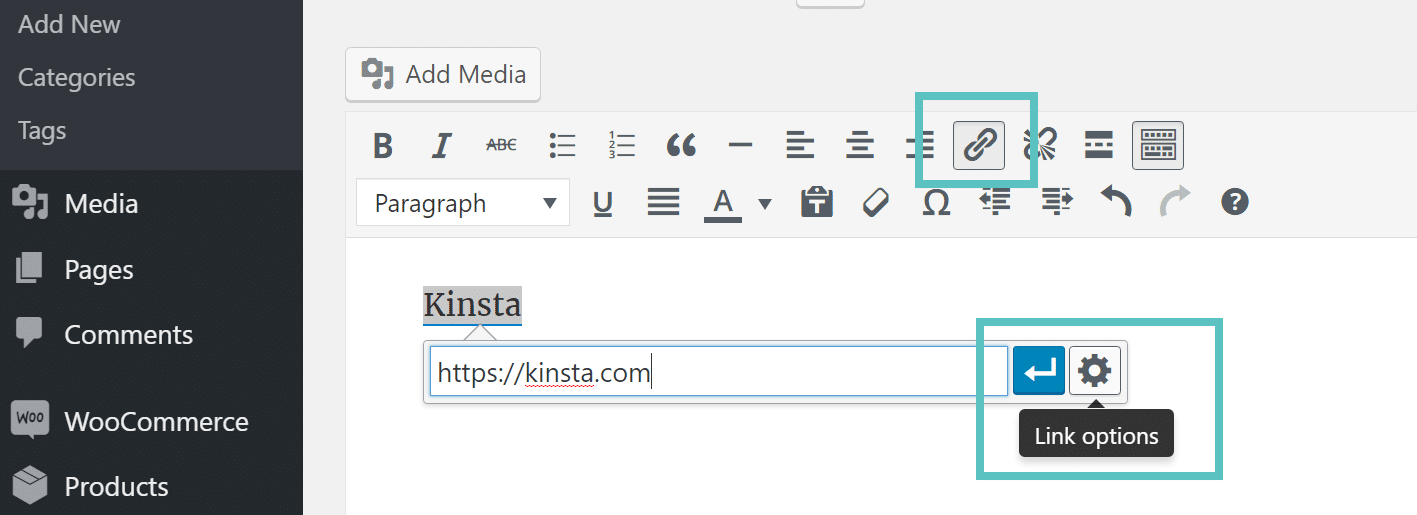
Task: Click the Add Media button
Action: 443,74
